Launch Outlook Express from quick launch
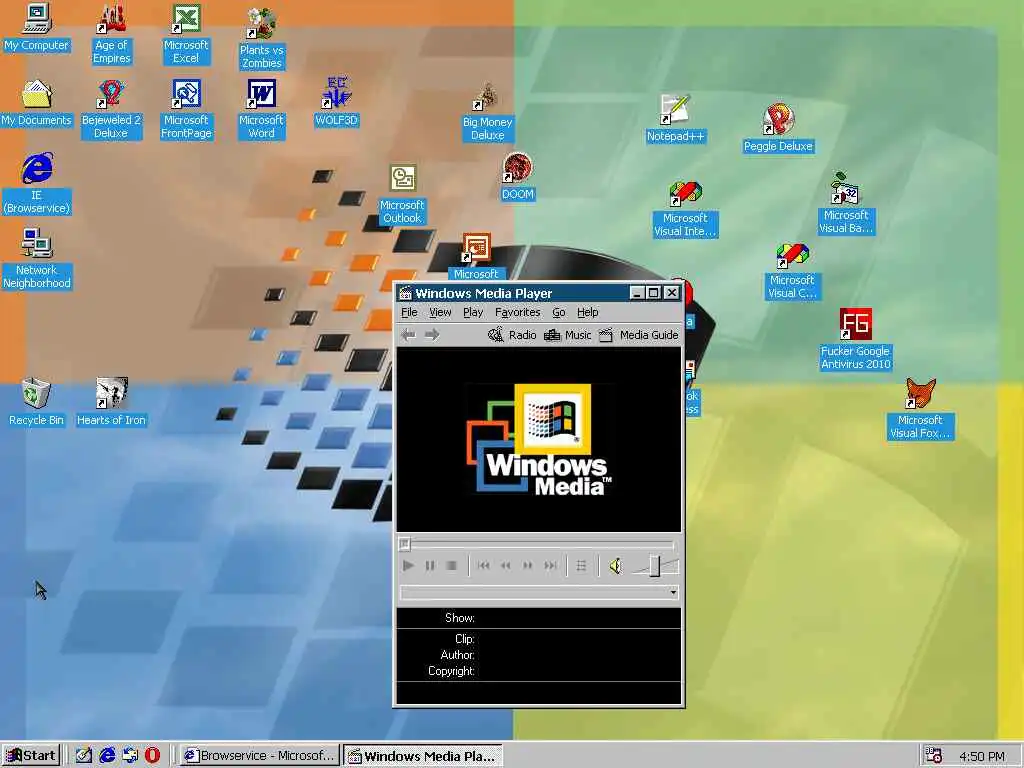1024x768 pixels. click(130, 756)
